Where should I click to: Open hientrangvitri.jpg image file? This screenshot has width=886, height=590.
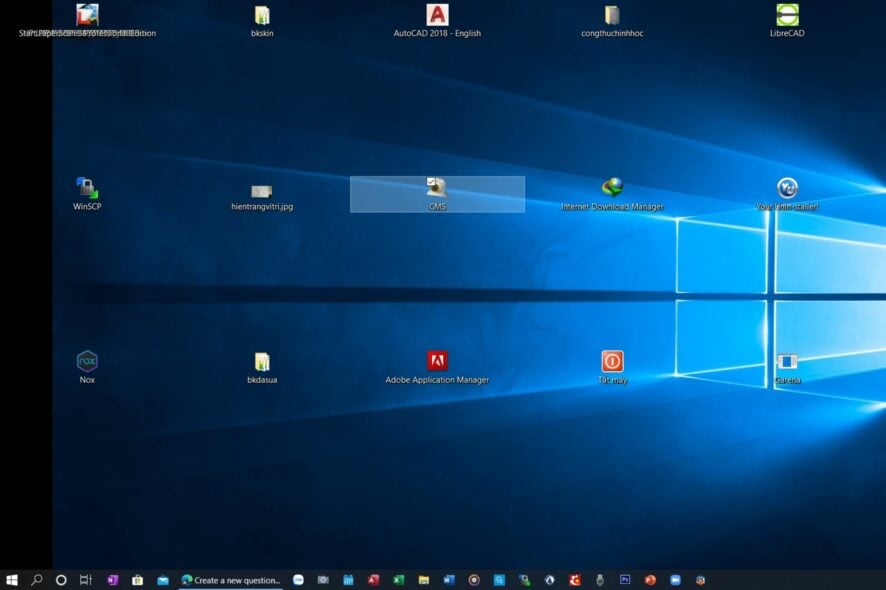(x=262, y=190)
